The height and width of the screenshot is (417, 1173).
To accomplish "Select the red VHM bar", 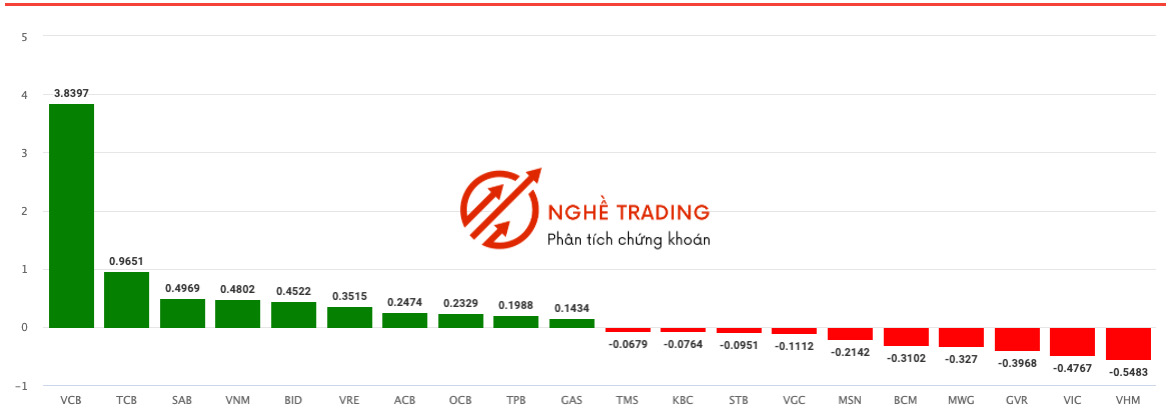I will coord(1128,344).
